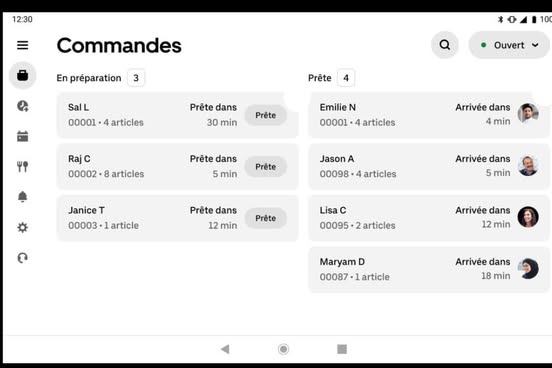Tap the Android home circle button
The image size is (552, 368).
tap(283, 349)
